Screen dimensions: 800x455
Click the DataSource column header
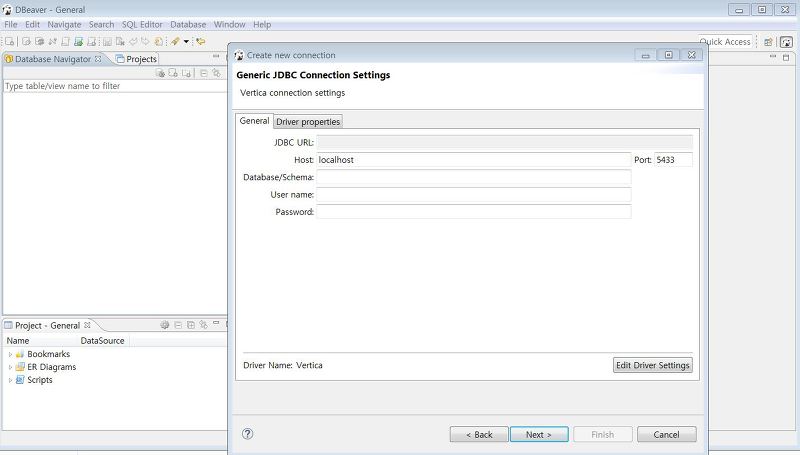pyautogui.click(x=103, y=340)
